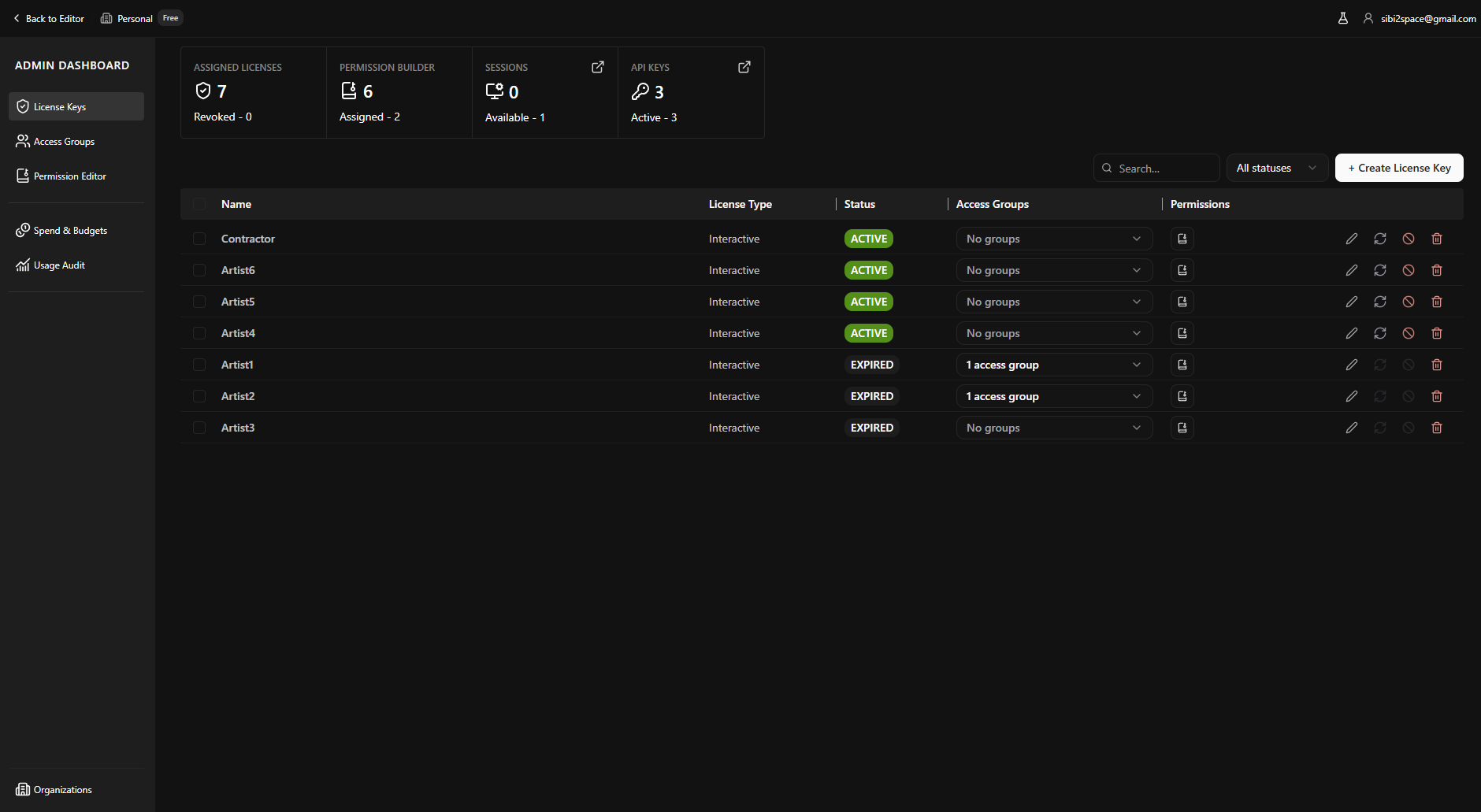Check the Artist3 row checkbox
This screenshot has width=1481, height=812.
199,428
